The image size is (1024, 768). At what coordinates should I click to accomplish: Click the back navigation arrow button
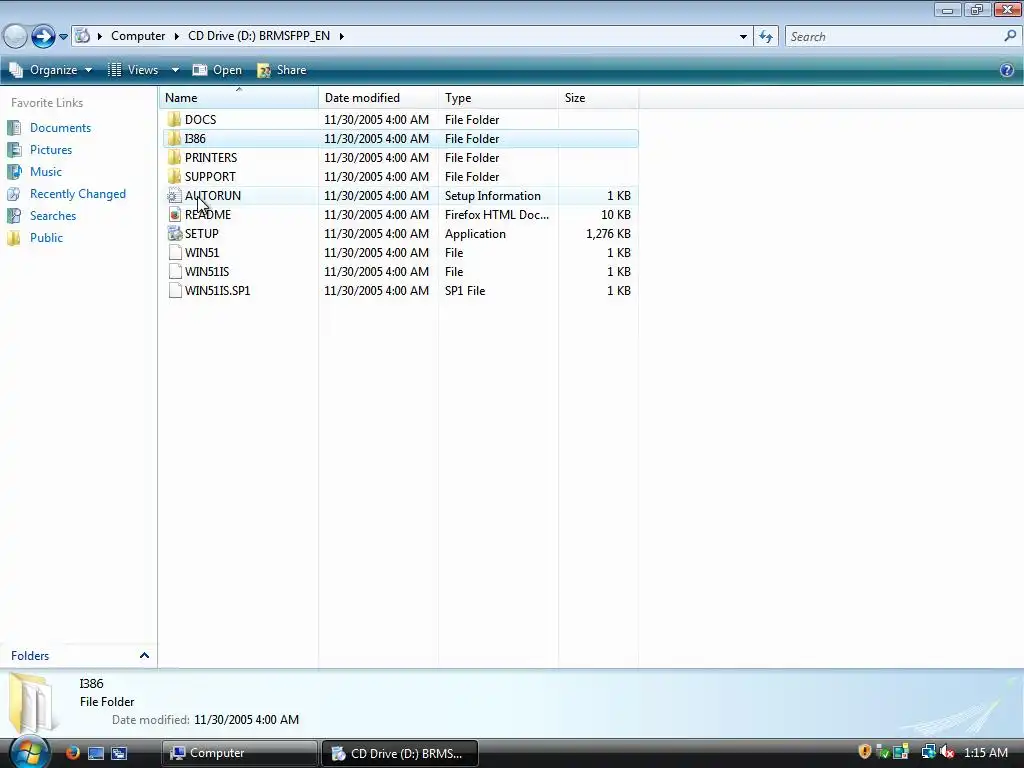15,36
